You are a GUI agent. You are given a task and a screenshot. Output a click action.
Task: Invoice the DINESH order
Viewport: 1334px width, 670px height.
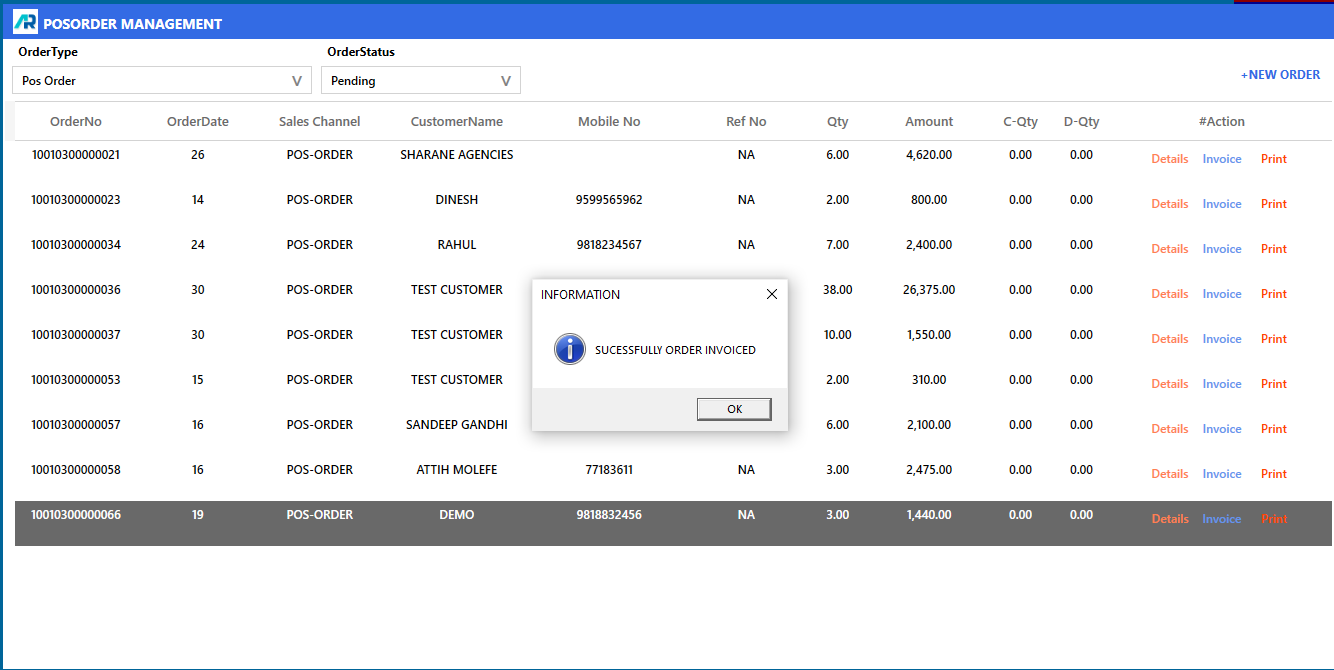1221,204
